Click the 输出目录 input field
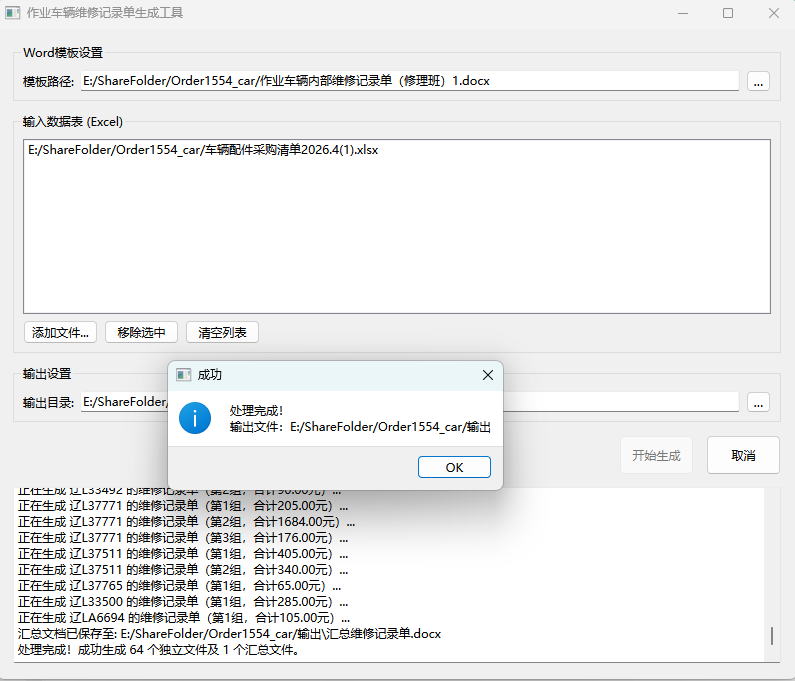This screenshot has width=795, height=681. [x=409, y=402]
